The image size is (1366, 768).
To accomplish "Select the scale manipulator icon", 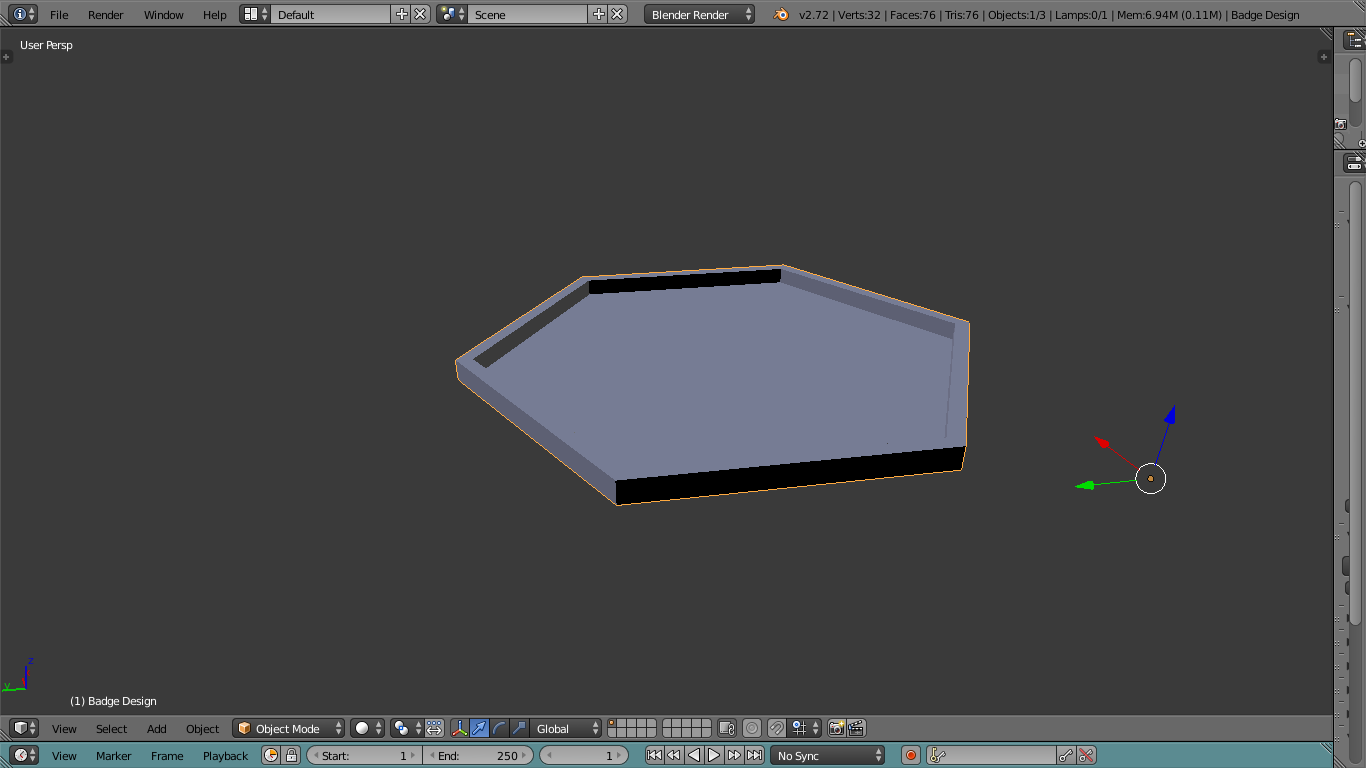I will [519, 728].
